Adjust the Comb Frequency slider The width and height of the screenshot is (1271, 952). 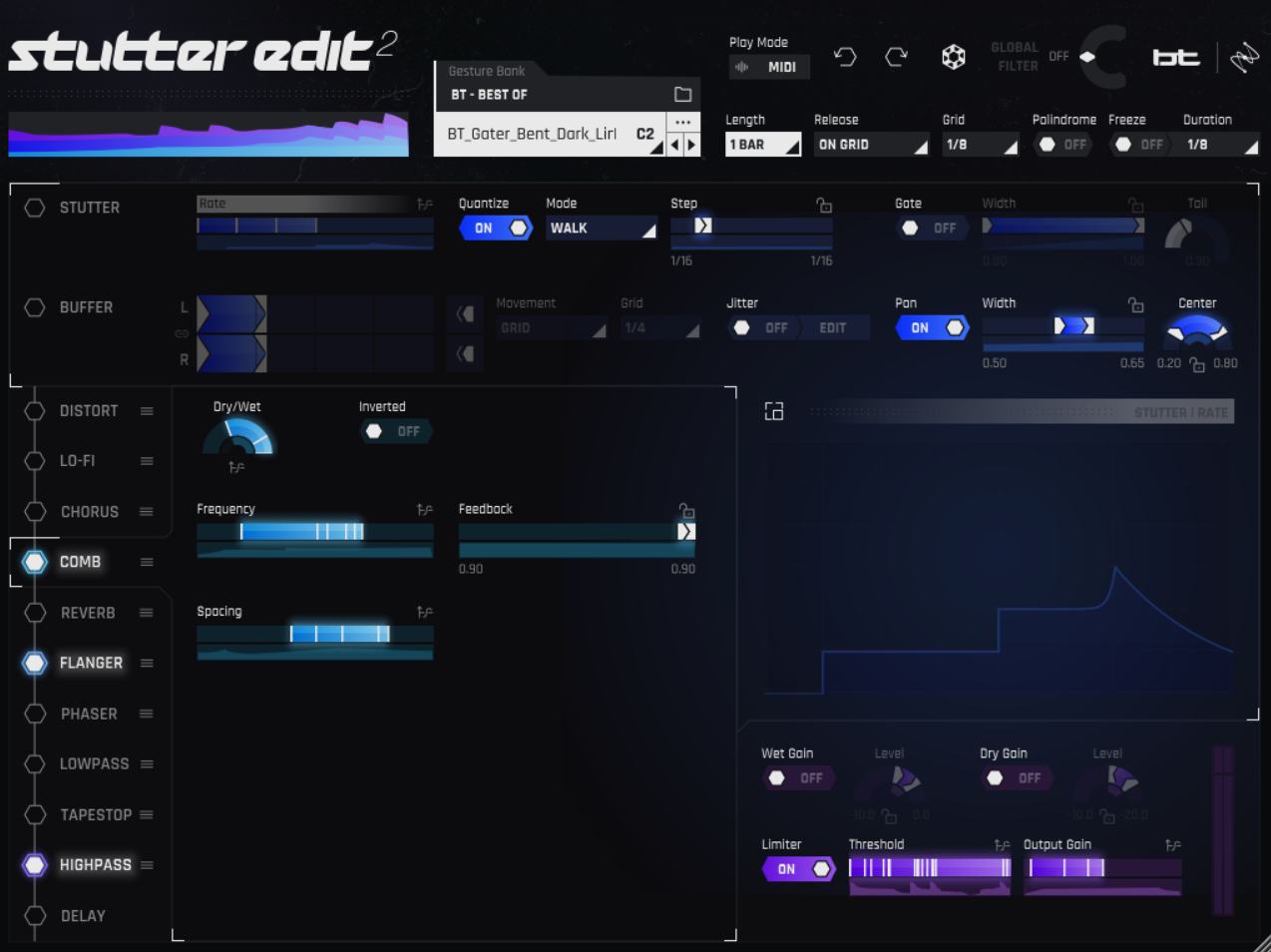tap(315, 532)
